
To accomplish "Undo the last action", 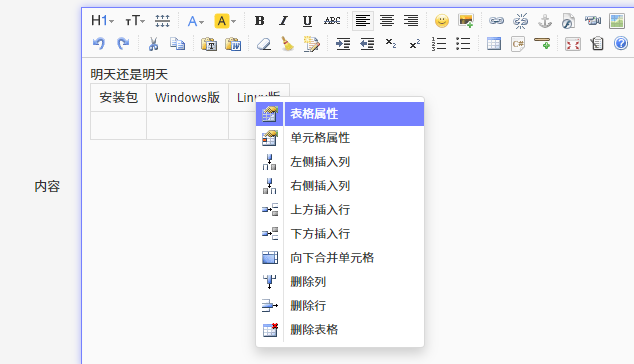I will pyautogui.click(x=99, y=44).
